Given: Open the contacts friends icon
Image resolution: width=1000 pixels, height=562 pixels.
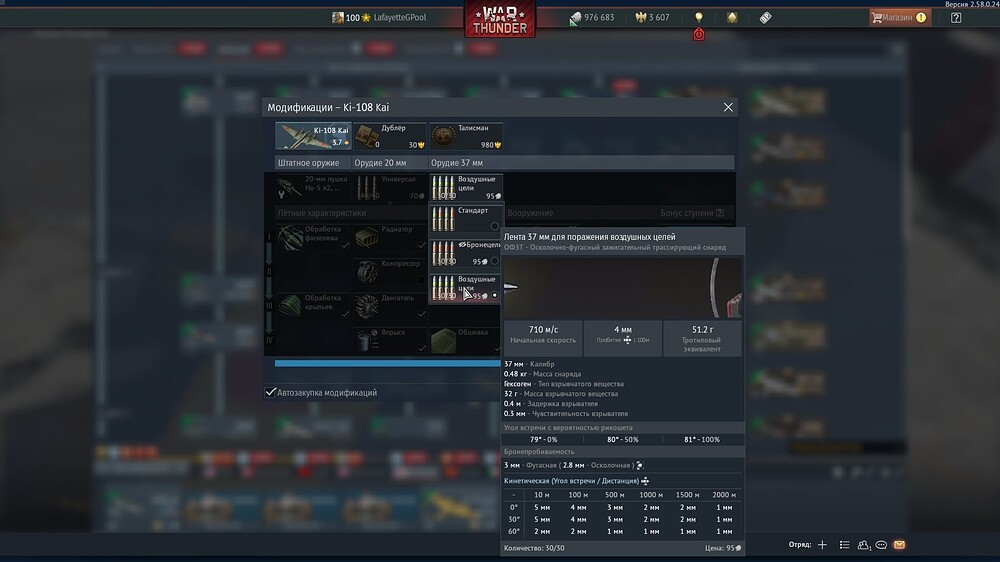Looking at the screenshot, I should tap(864, 545).
